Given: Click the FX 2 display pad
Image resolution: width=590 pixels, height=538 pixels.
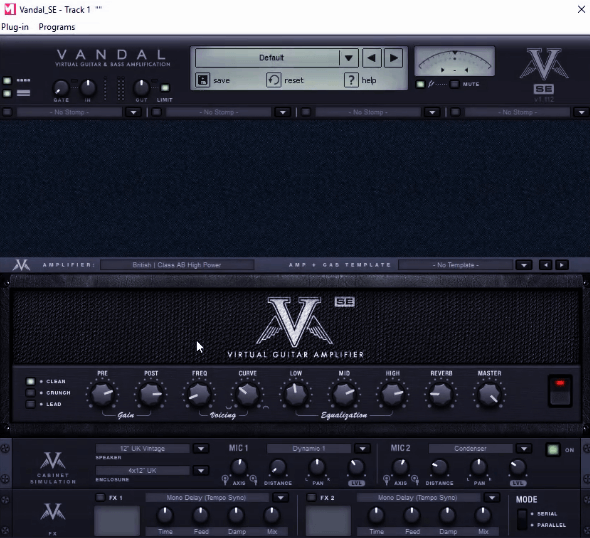Looking at the screenshot, I should [x=328, y=521].
